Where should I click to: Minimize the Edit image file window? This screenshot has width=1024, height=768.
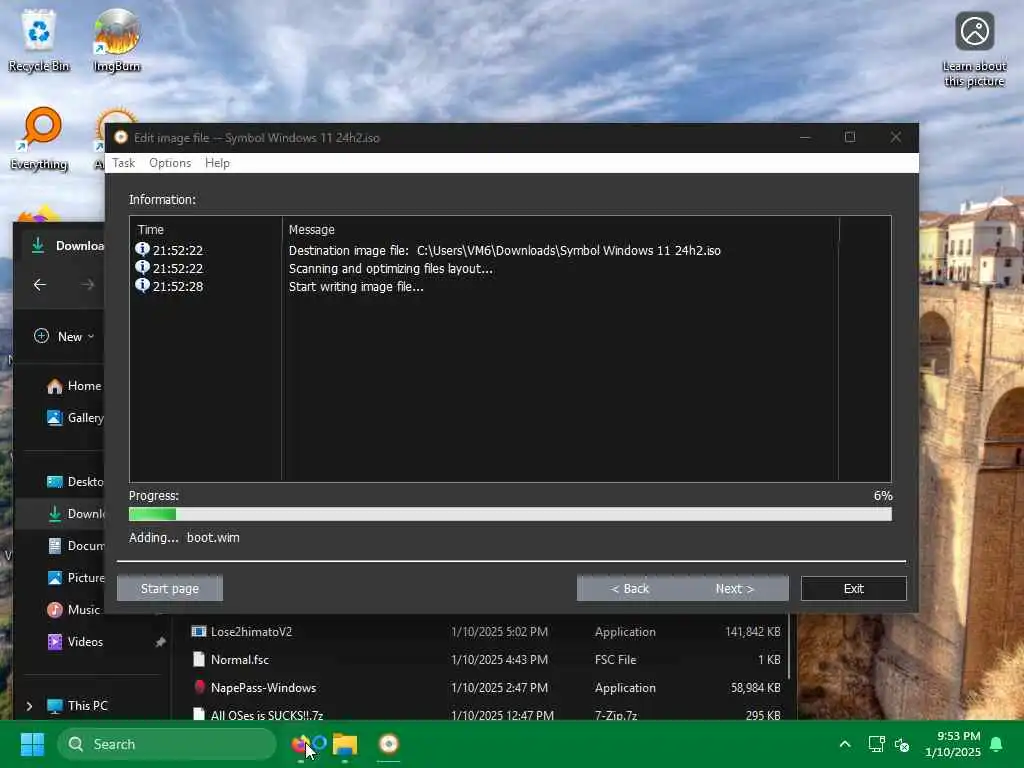click(x=805, y=137)
